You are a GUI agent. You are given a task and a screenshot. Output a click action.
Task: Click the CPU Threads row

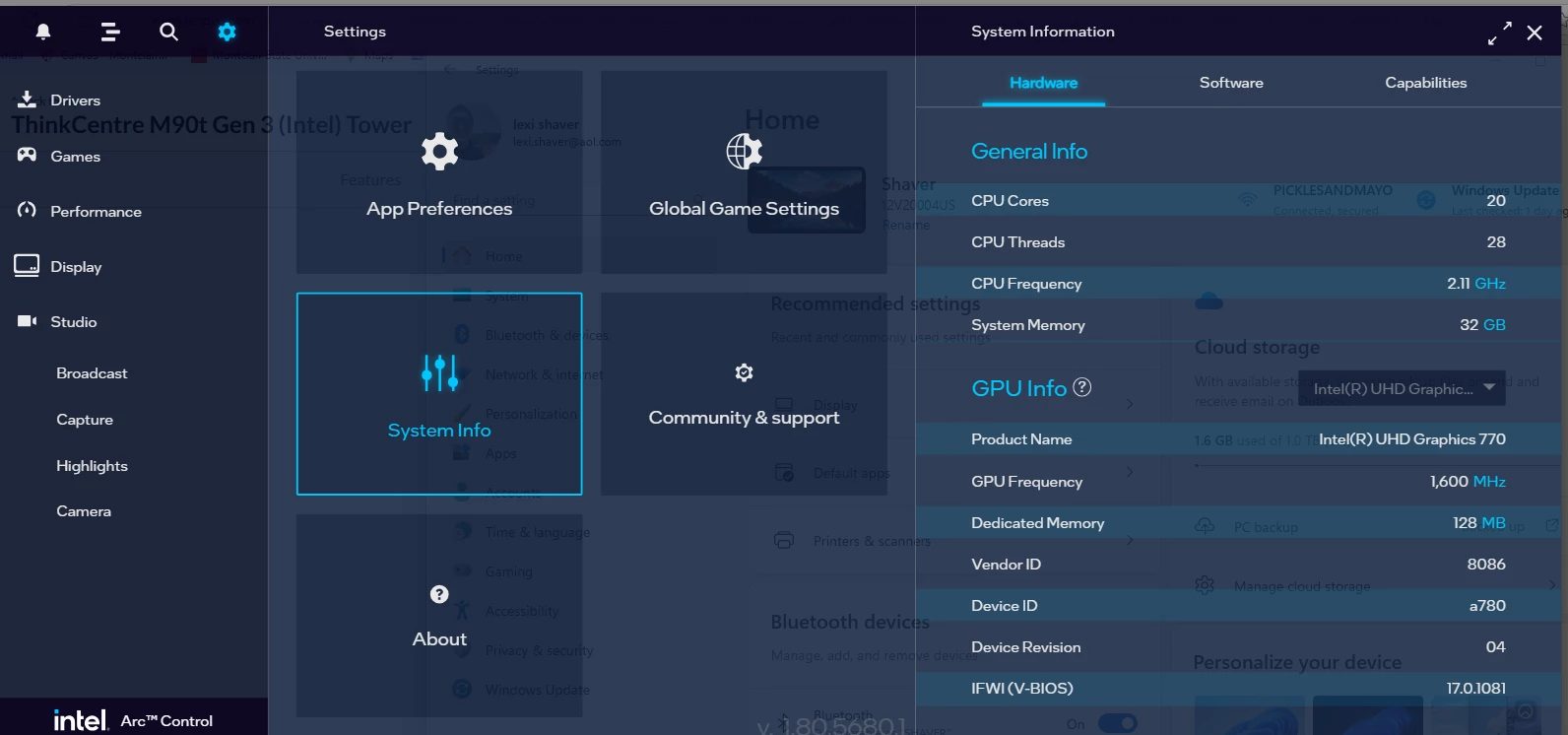[1238, 241]
